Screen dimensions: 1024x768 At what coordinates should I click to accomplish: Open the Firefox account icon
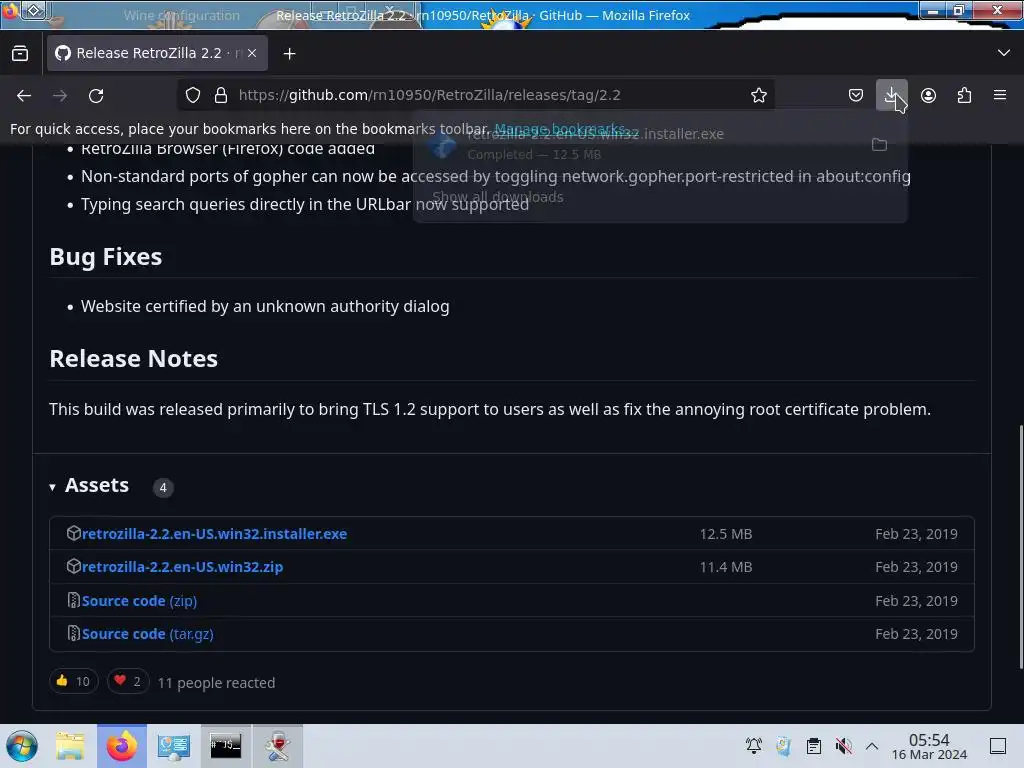pyautogui.click(x=928, y=95)
